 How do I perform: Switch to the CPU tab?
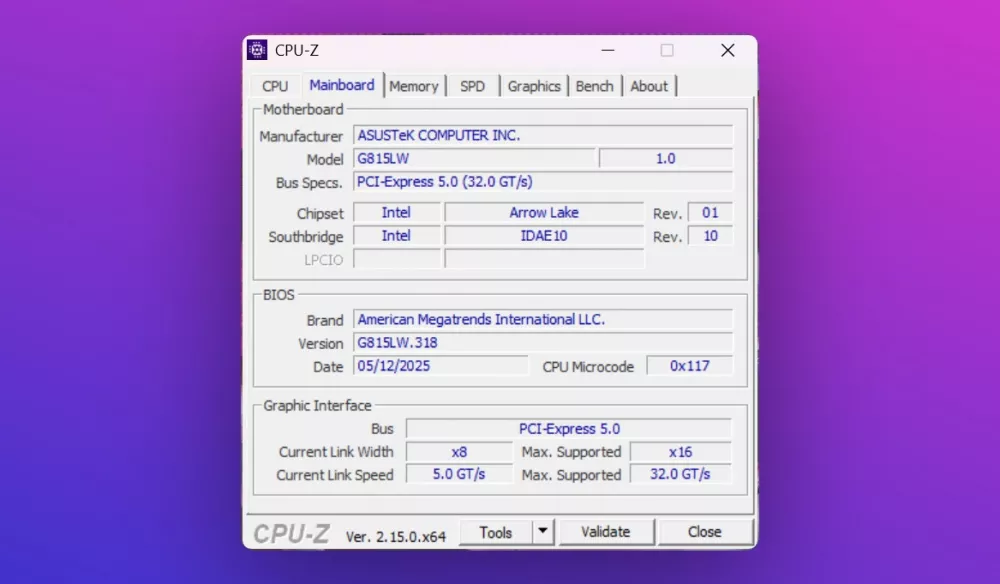point(275,86)
